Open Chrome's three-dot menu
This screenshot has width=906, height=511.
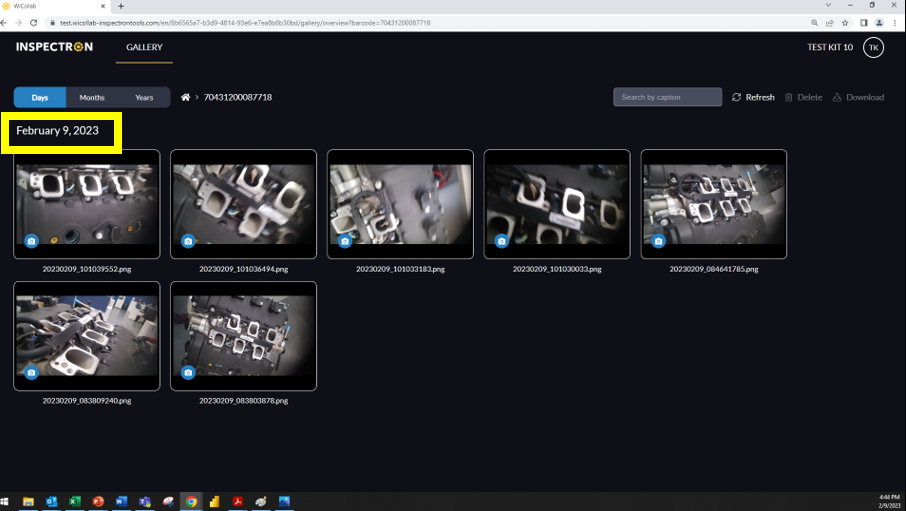pos(896,22)
